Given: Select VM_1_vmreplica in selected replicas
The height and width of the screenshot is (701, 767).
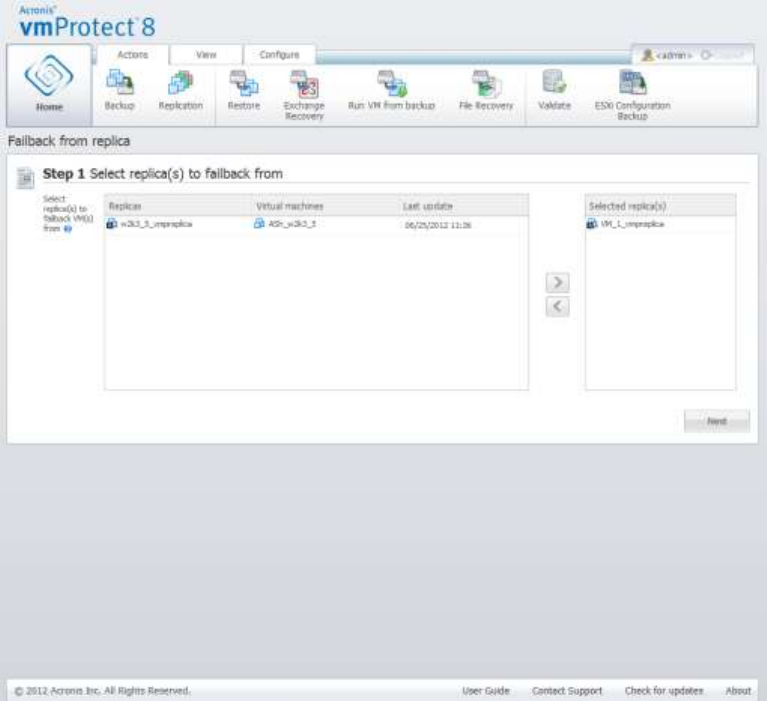Looking at the screenshot, I should (632, 224).
